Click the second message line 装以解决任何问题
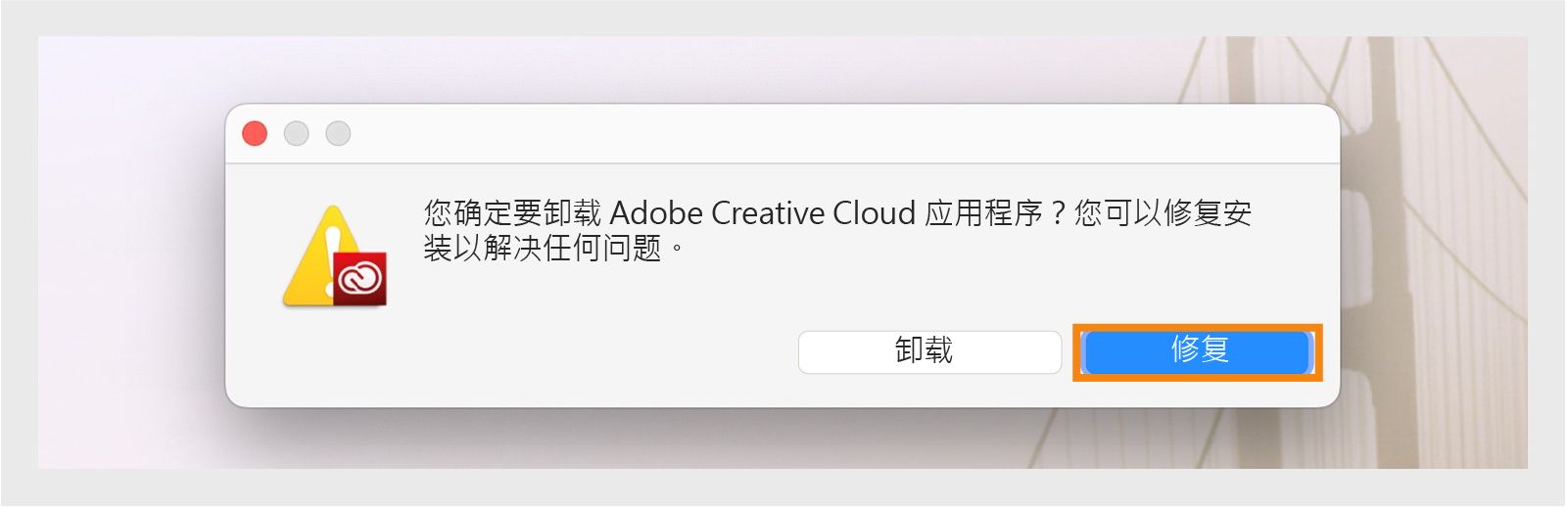Viewport: 1568px width, 508px height. pos(543,249)
